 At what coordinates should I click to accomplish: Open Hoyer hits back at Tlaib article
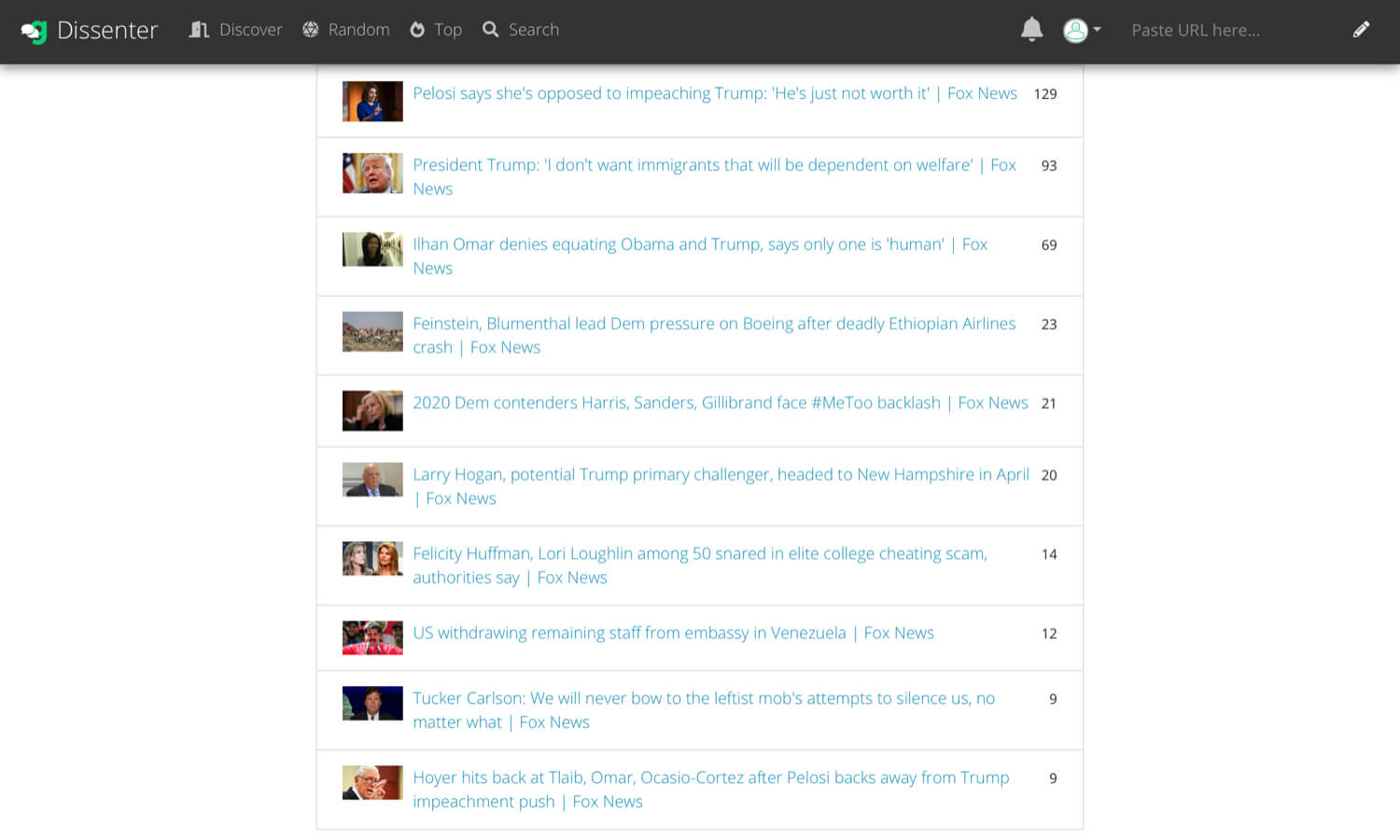711,790
